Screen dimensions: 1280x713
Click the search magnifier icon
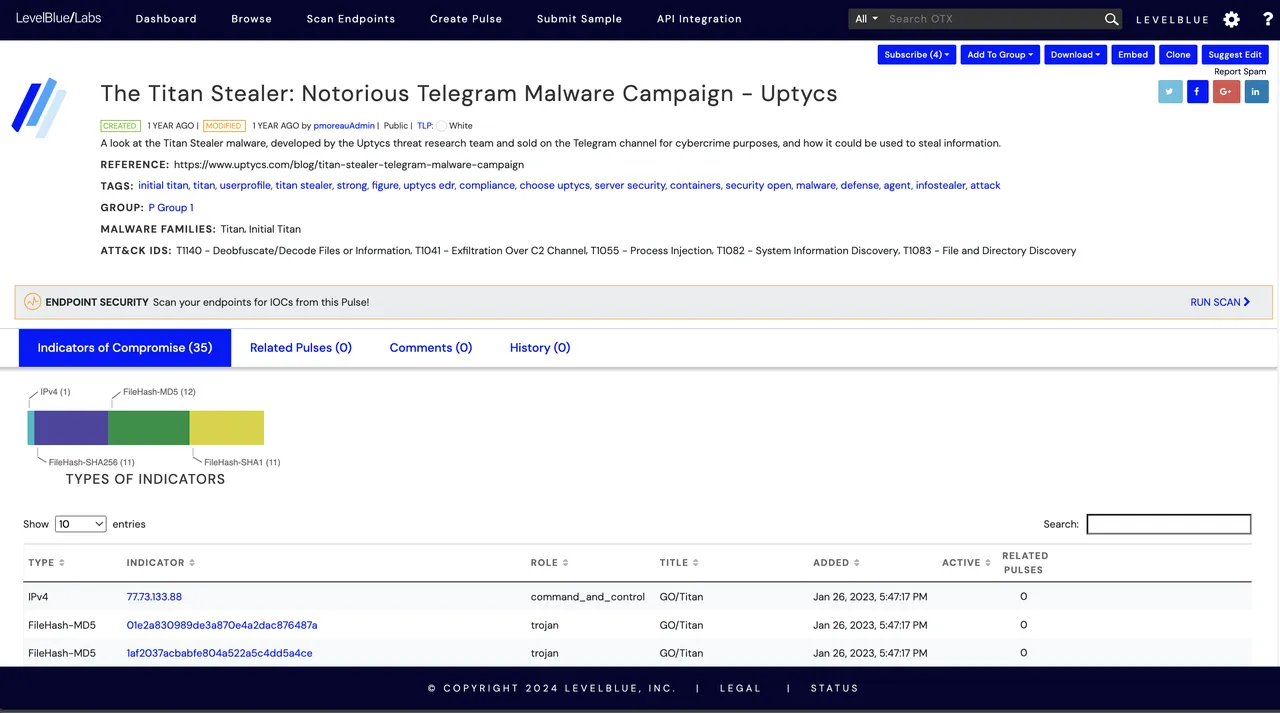1111,19
